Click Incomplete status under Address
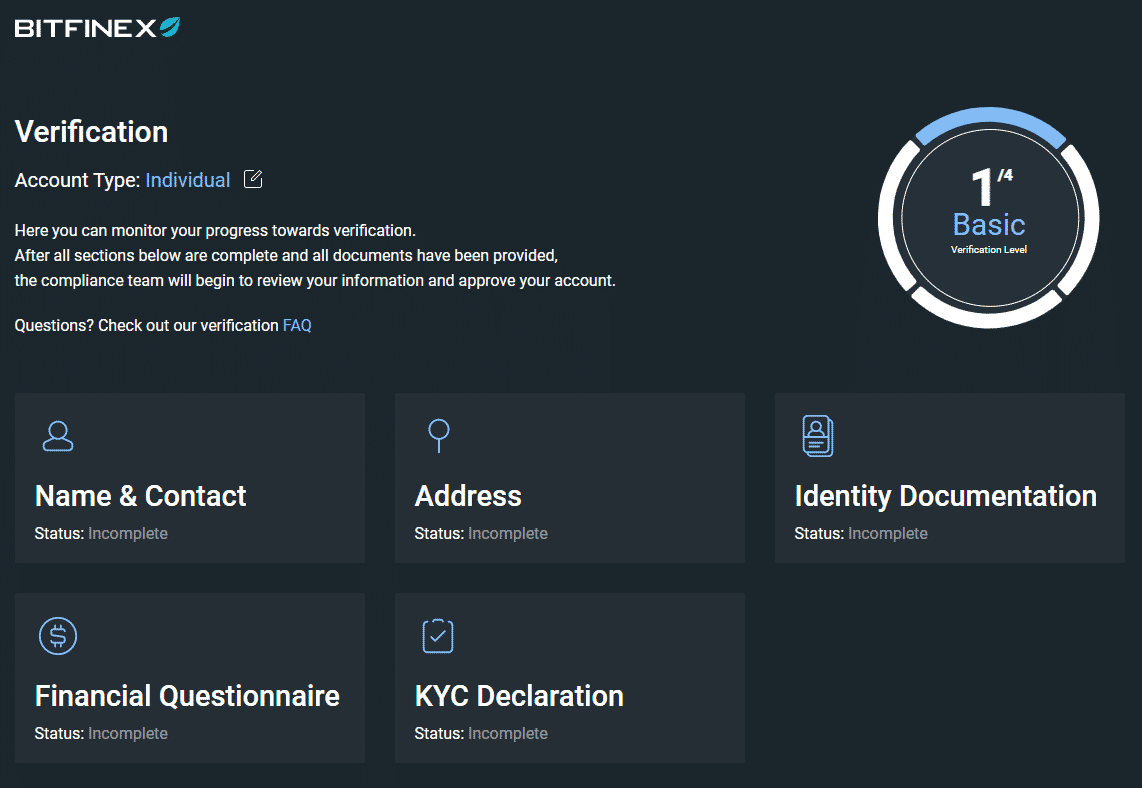Image resolution: width=1142 pixels, height=788 pixels. pyautogui.click(x=508, y=534)
